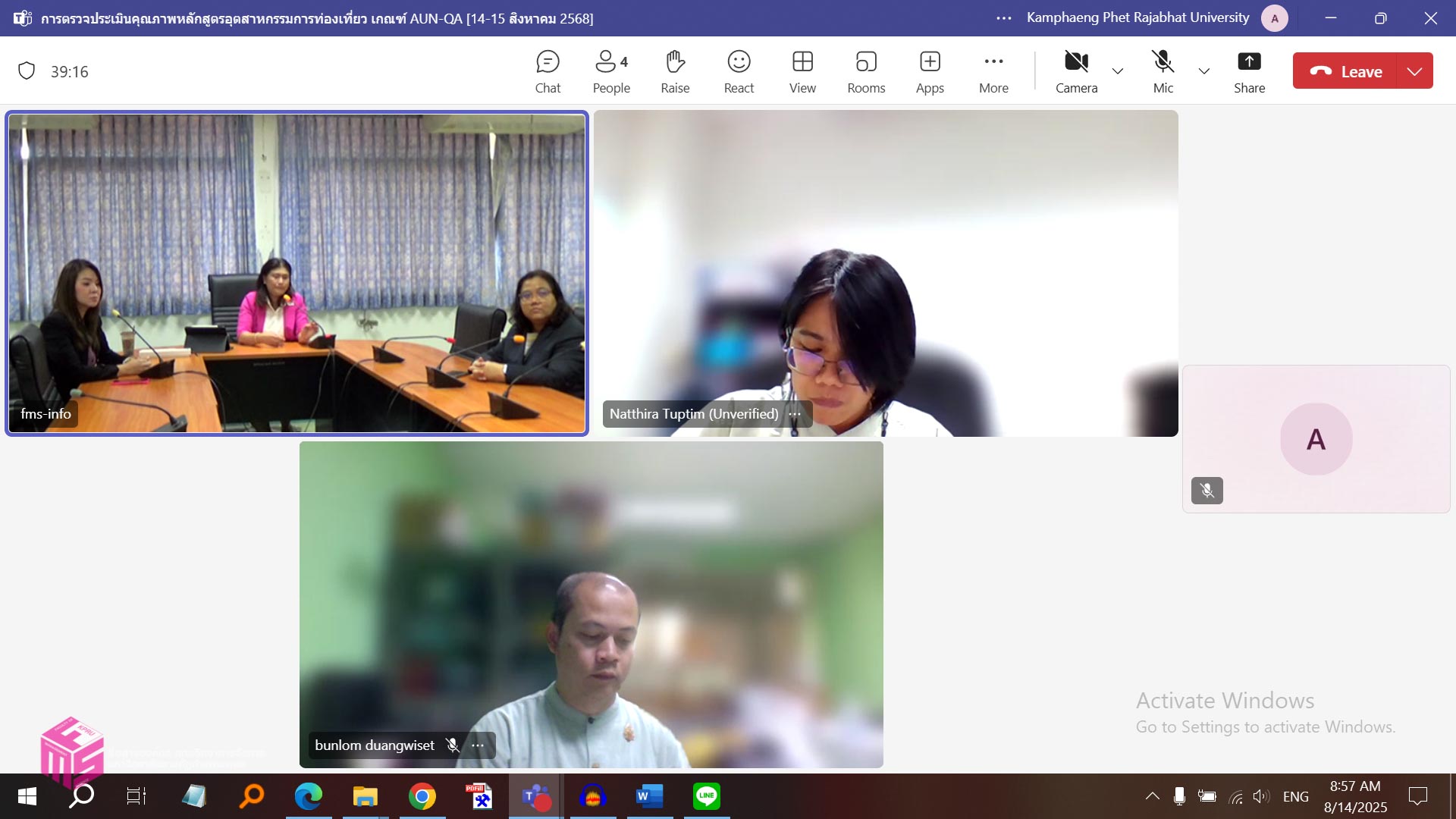The image size is (1456, 819).
Task: Change the meeting View layout
Action: point(802,72)
